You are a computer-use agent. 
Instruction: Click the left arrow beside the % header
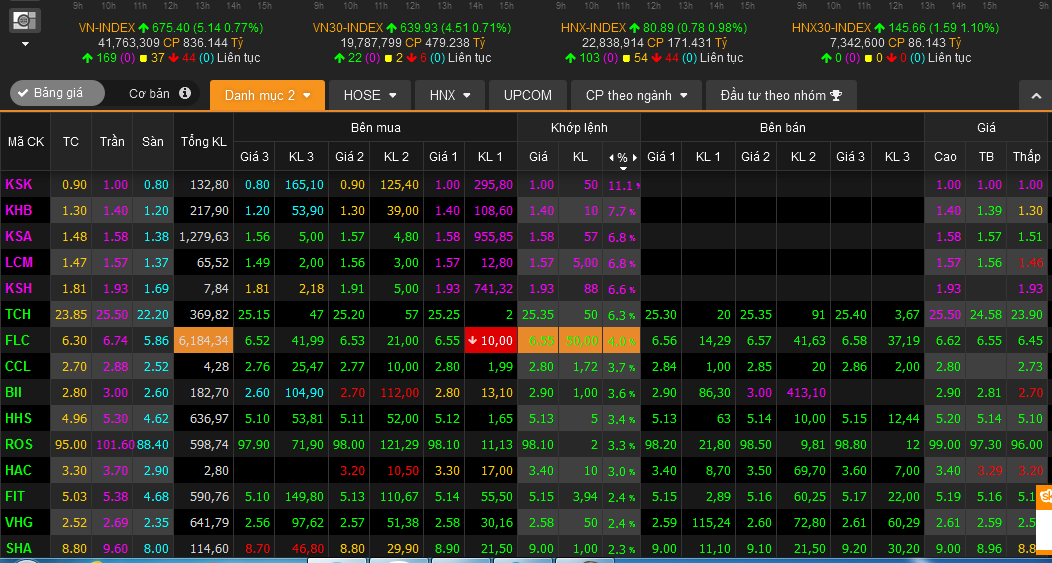point(611,158)
